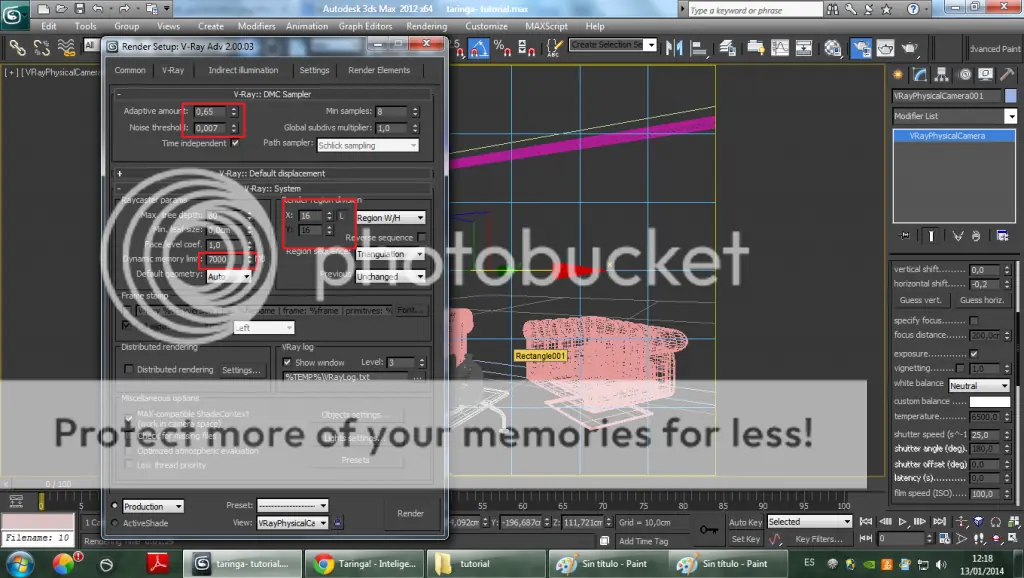
Task: Click the Mirror tool icon
Action: pyautogui.click(x=674, y=47)
